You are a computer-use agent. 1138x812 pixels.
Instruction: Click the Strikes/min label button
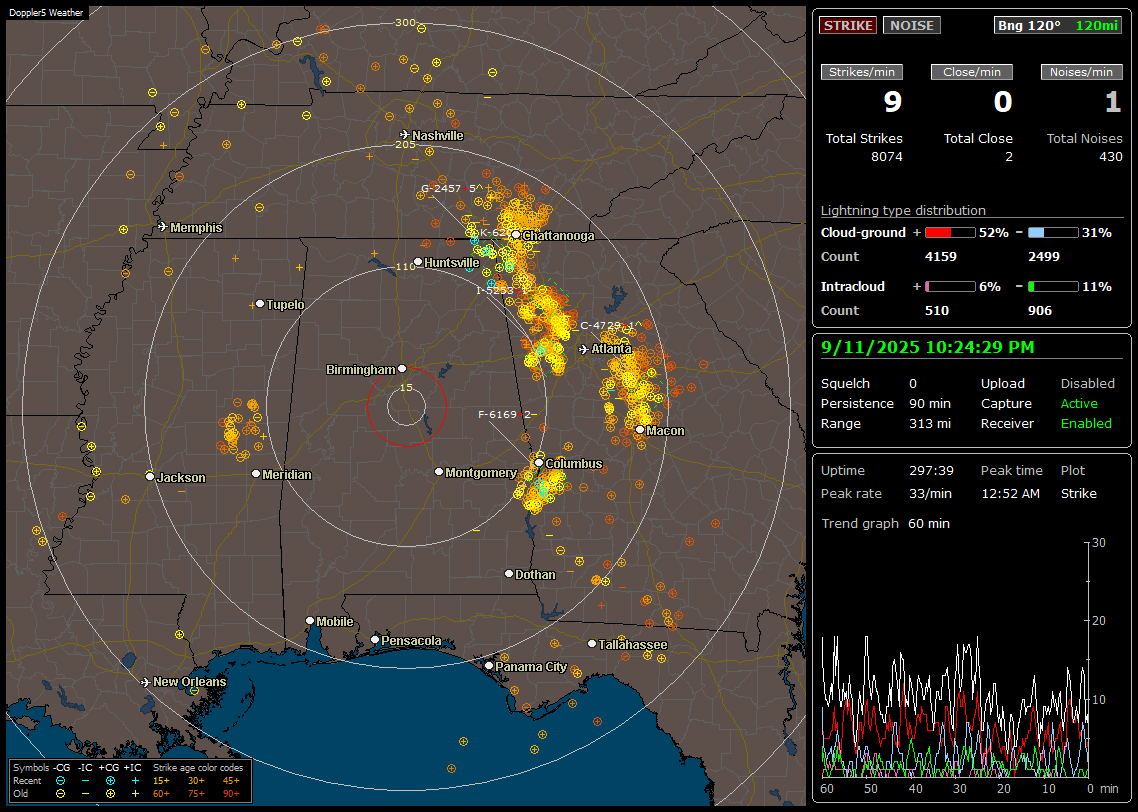(x=861, y=72)
